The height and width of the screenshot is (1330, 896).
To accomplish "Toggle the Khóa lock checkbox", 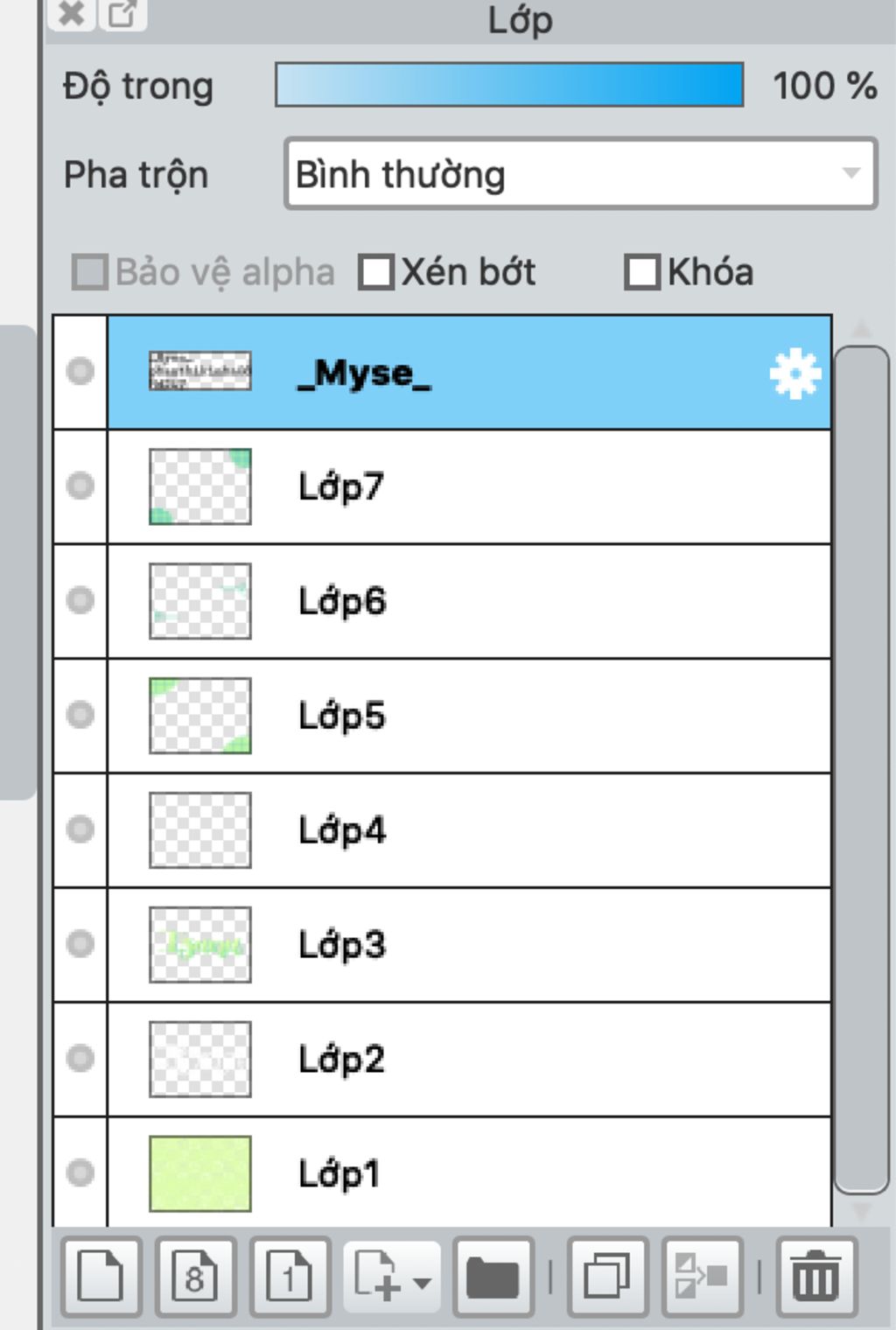I will pyautogui.click(x=641, y=272).
